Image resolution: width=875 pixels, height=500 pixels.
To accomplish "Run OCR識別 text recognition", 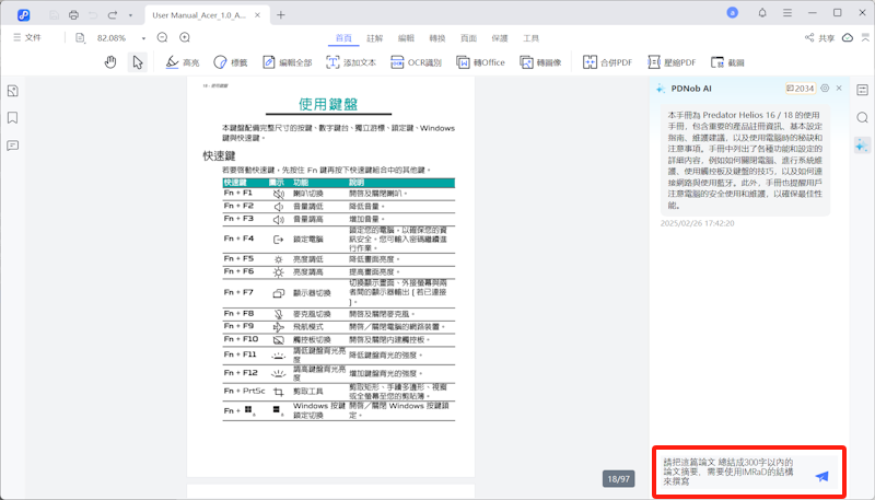I will pyautogui.click(x=416, y=62).
